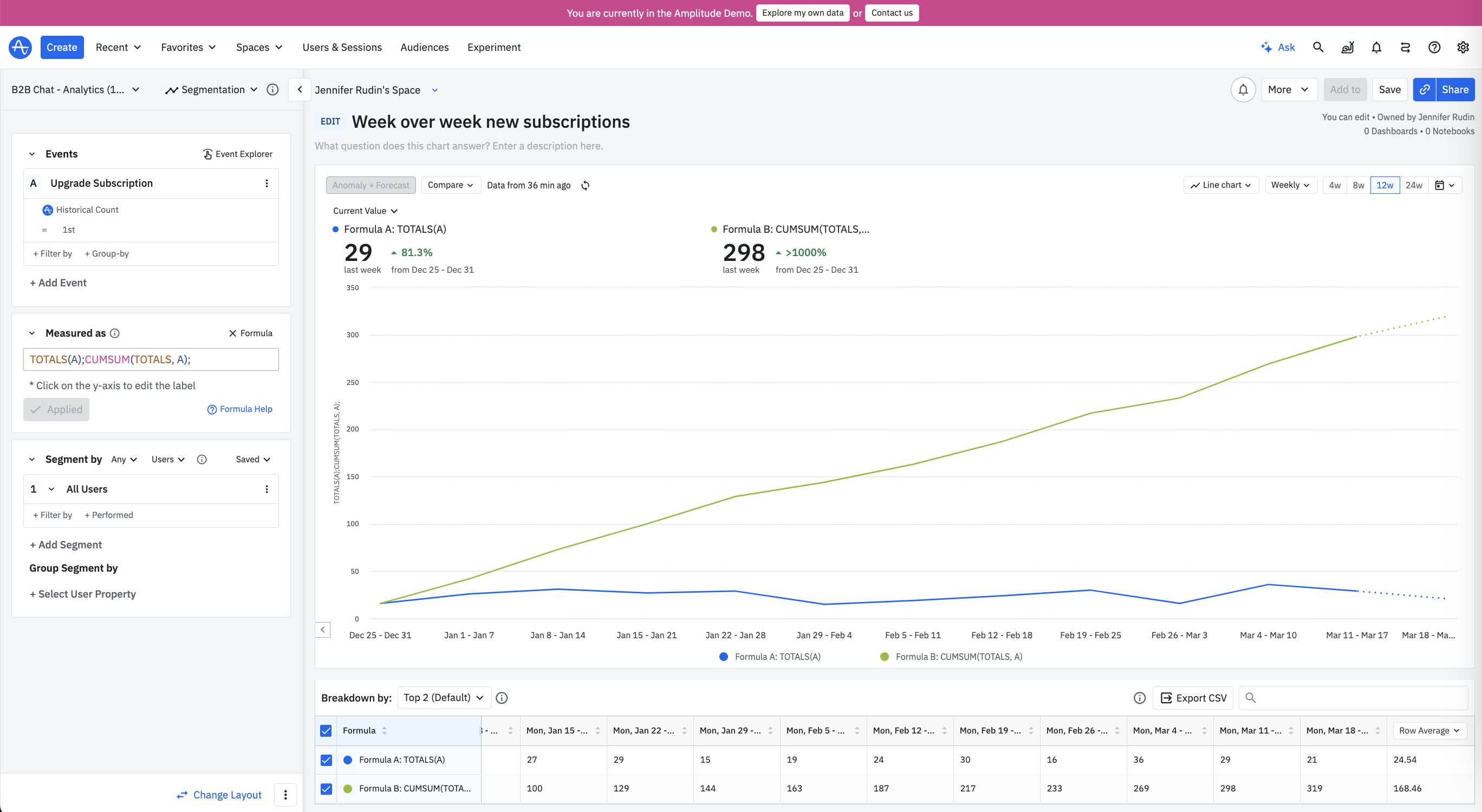Open the search magnifier in top bar
This screenshot has height=812, width=1482.
[1318, 47]
